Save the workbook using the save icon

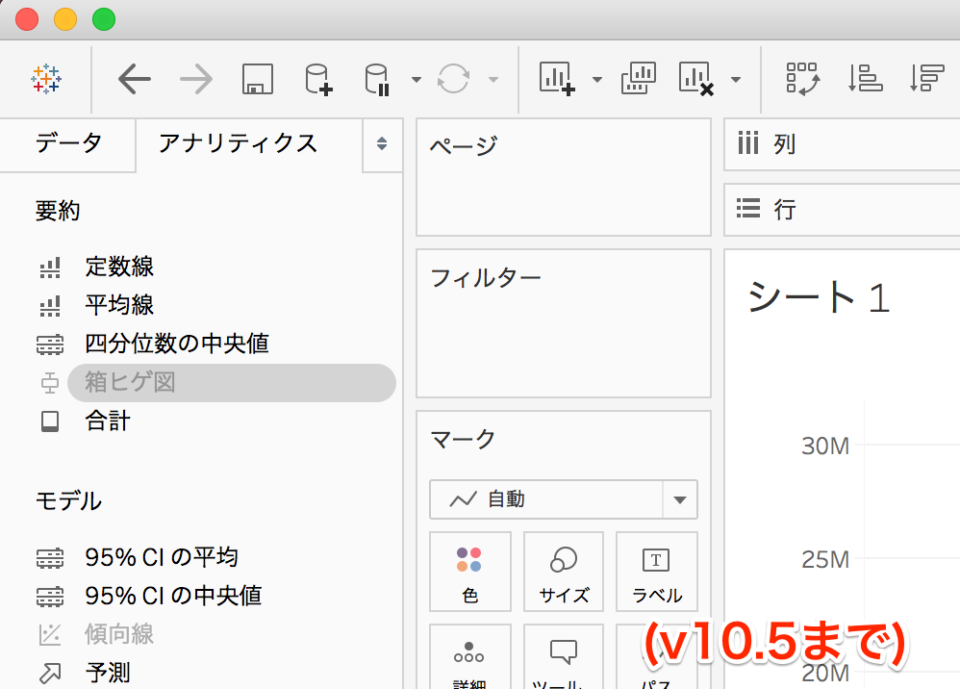point(256,78)
